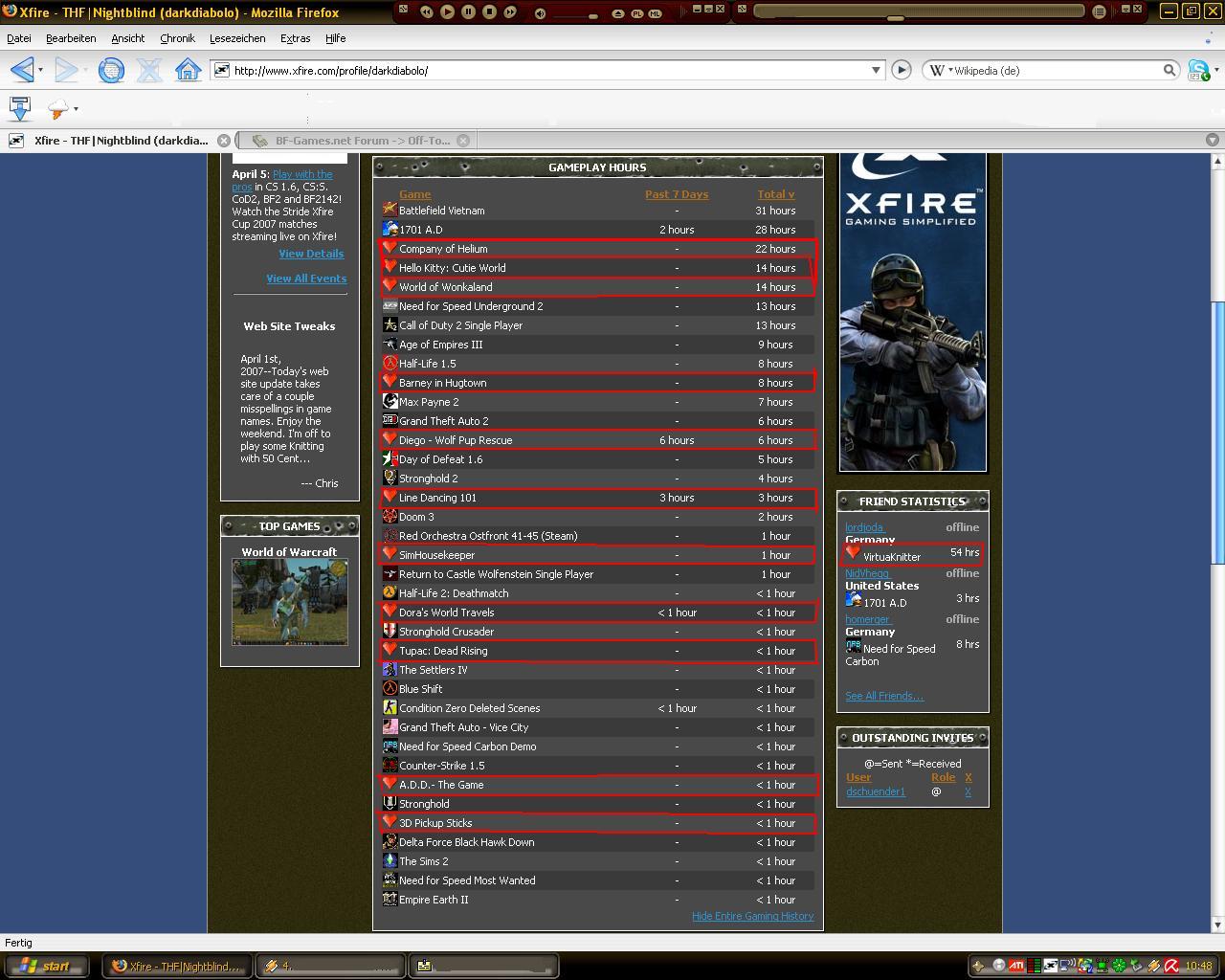Open the Lesezeichen menu
The height and width of the screenshot is (980, 1225).
tap(237, 38)
